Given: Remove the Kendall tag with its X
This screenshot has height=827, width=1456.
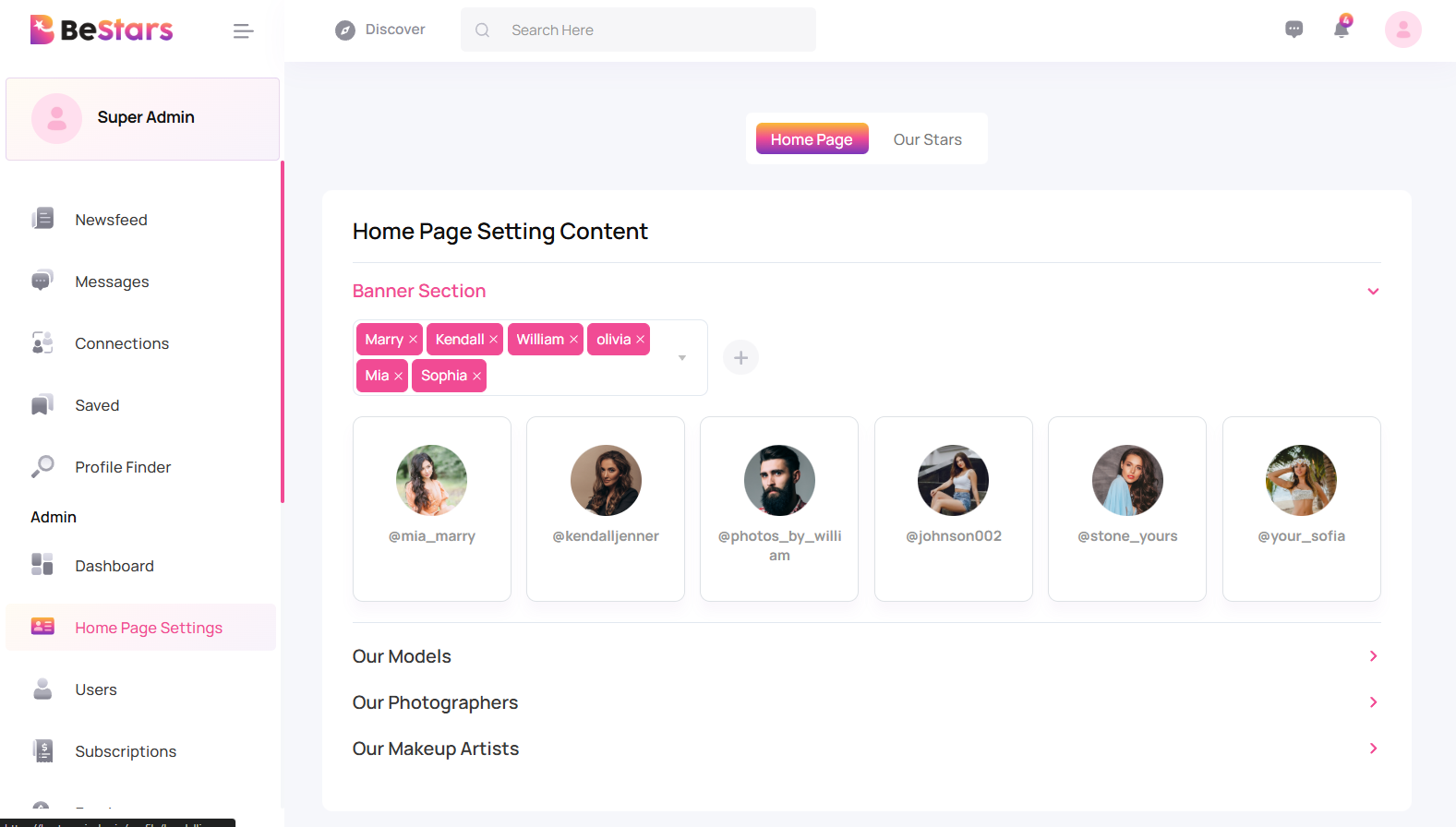Looking at the screenshot, I should point(493,339).
